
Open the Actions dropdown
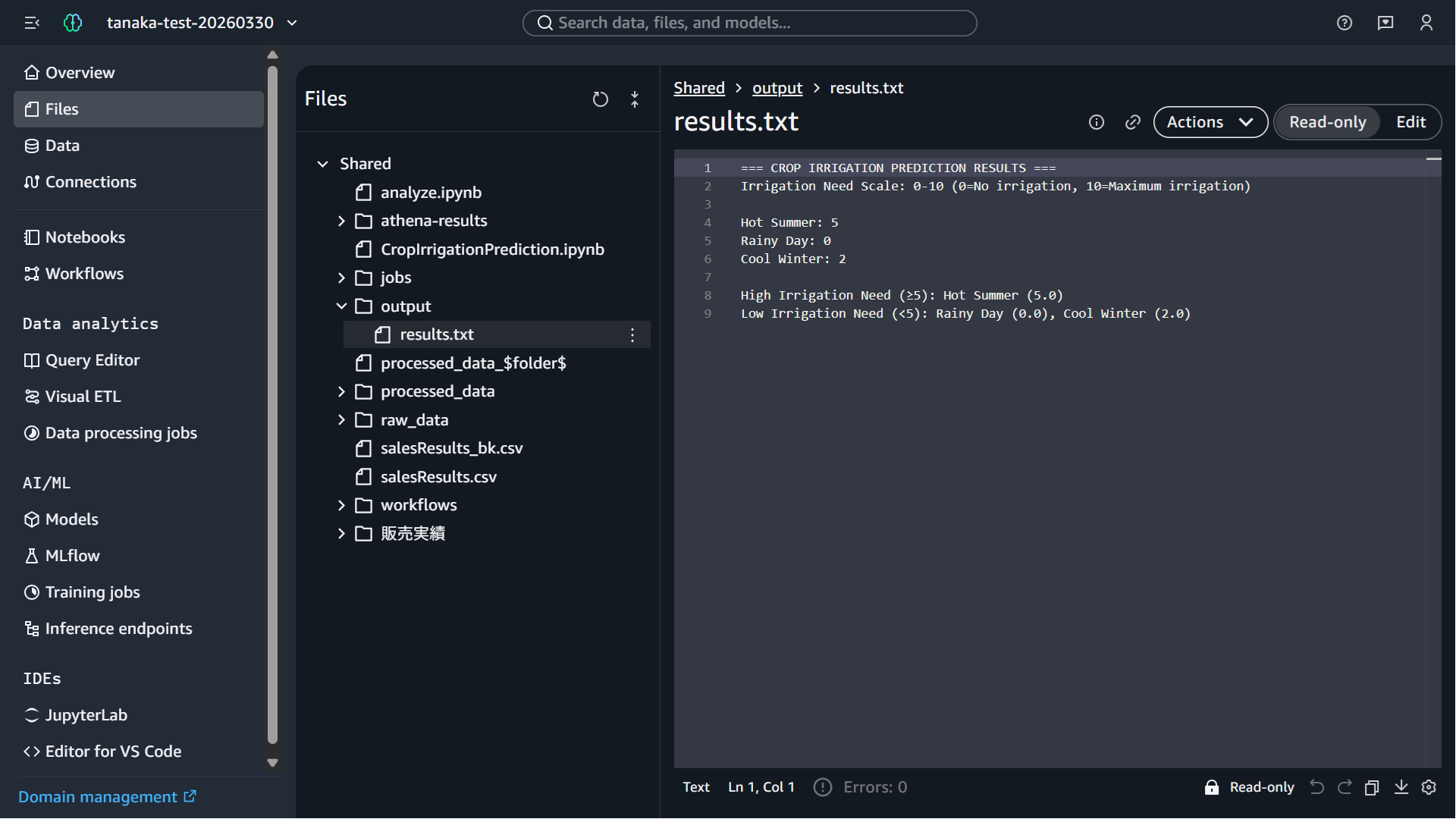(x=1210, y=122)
